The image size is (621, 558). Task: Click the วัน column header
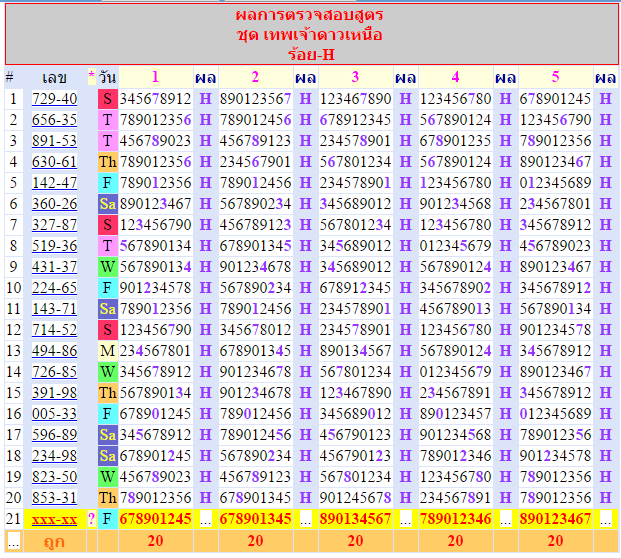[107, 77]
